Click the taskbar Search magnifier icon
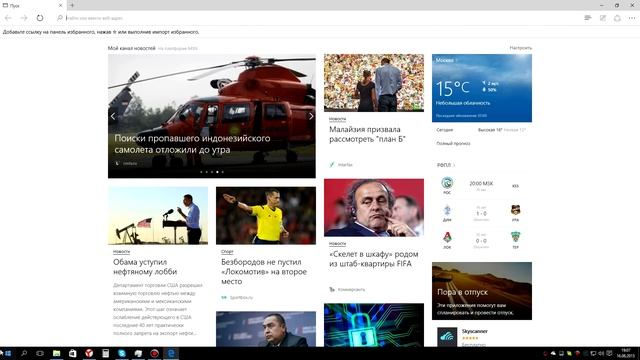Image resolution: width=640 pixels, height=360 pixels. 24,353
